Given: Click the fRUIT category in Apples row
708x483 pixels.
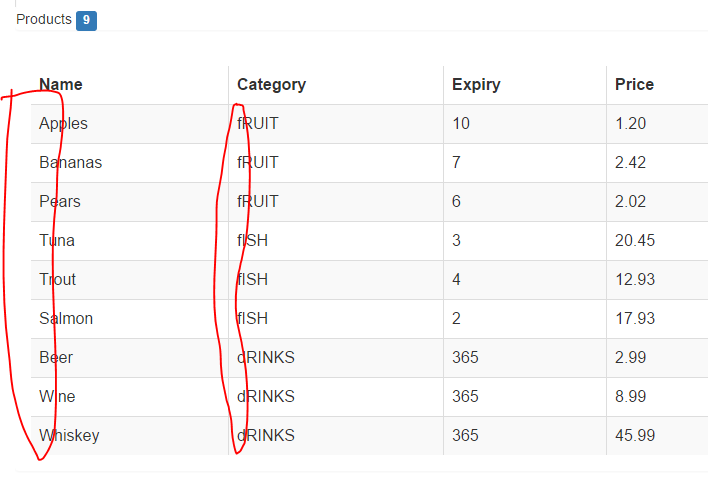Looking at the screenshot, I should click(258, 124).
